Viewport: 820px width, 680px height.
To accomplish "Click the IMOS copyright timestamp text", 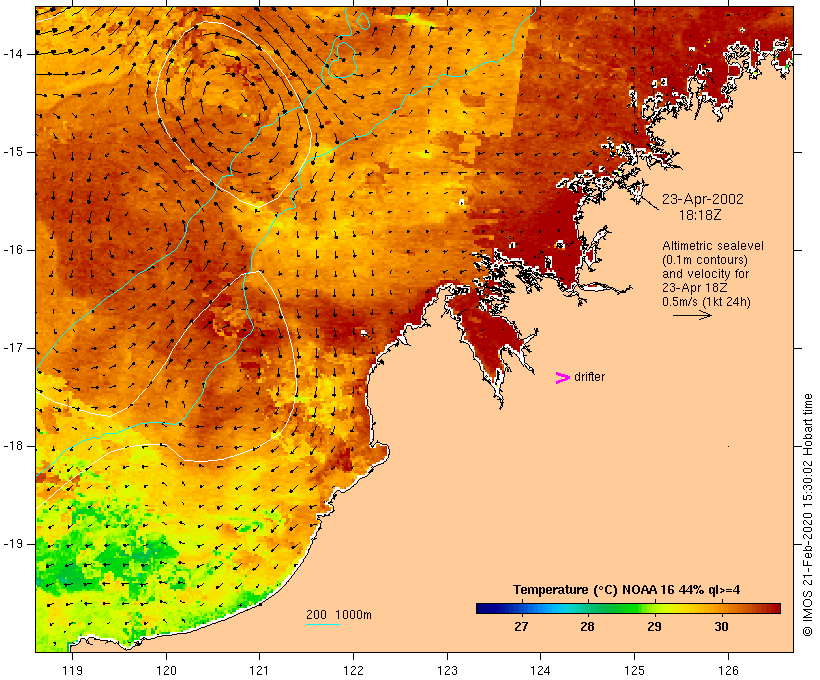I will [808, 515].
